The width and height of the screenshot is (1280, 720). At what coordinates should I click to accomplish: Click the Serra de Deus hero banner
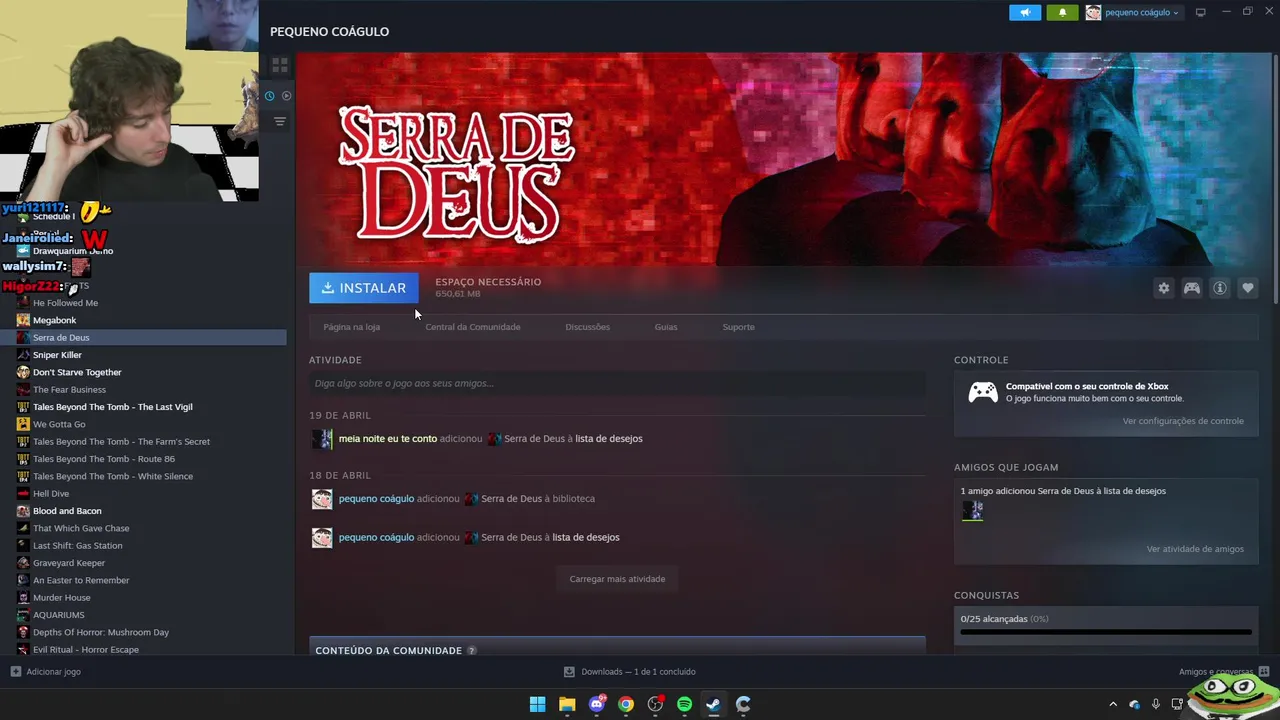(783, 160)
